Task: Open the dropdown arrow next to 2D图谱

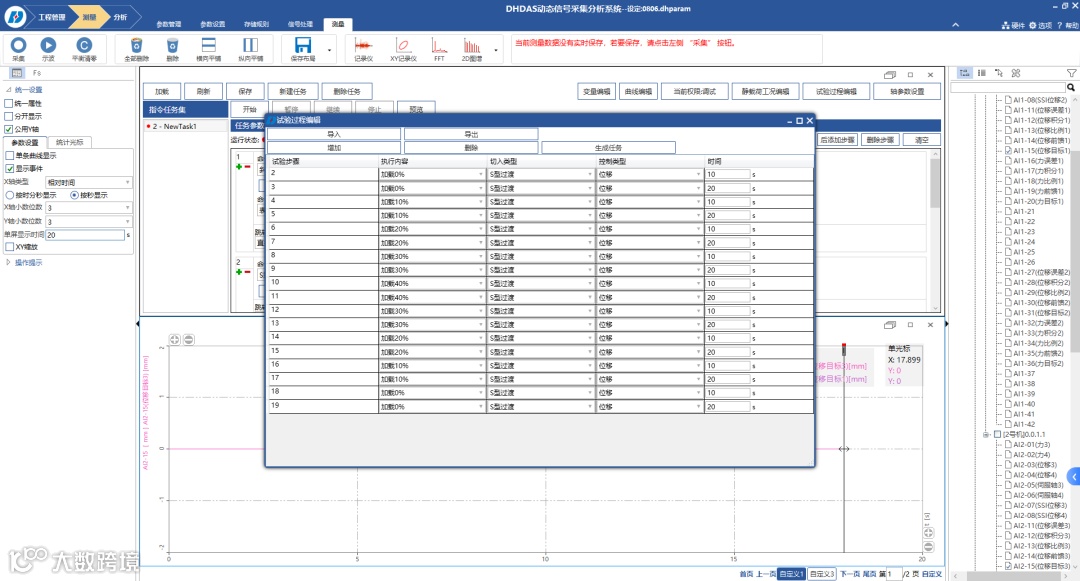Action: pos(496,50)
